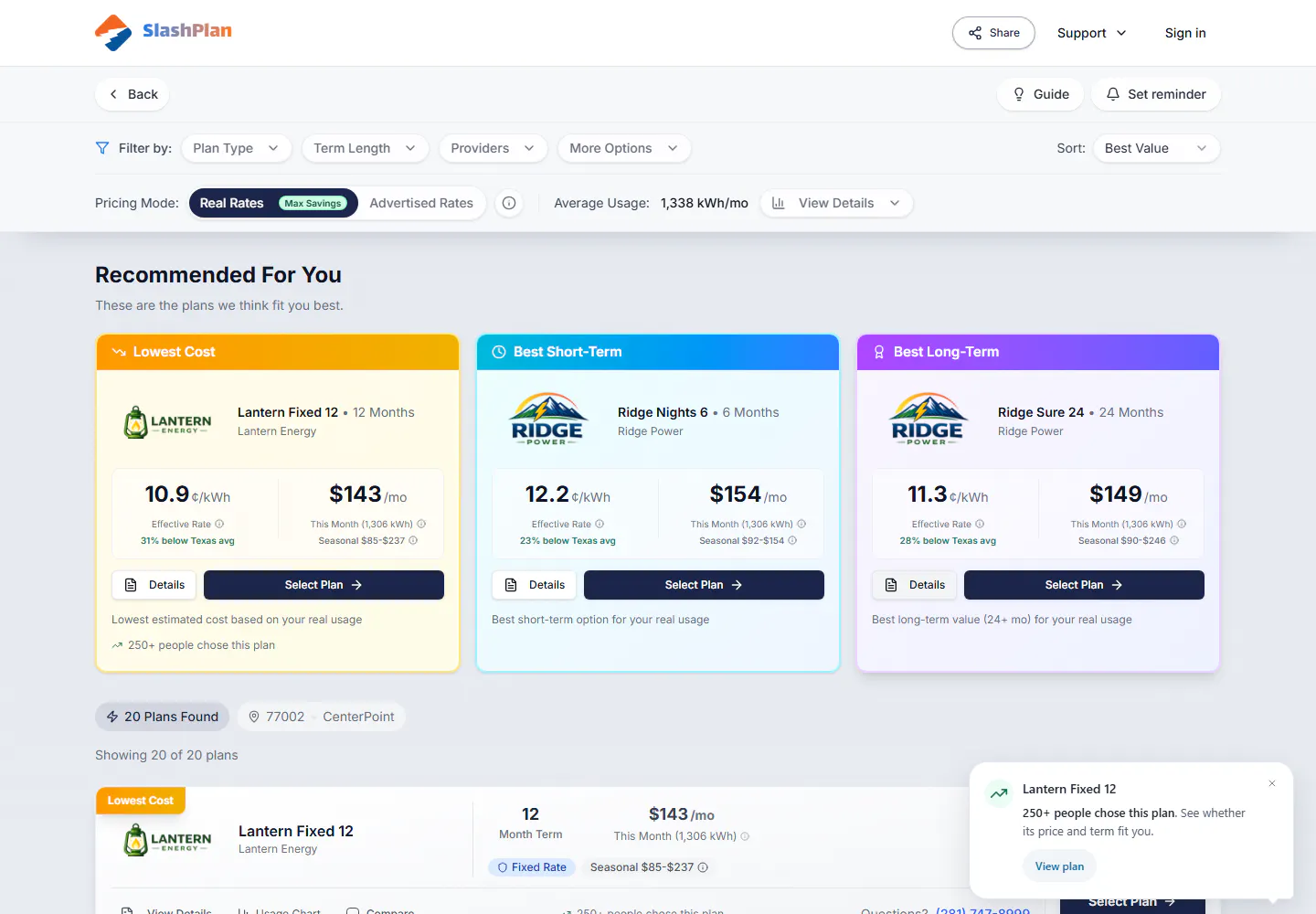
Task: Click Sign in
Action: (1185, 33)
